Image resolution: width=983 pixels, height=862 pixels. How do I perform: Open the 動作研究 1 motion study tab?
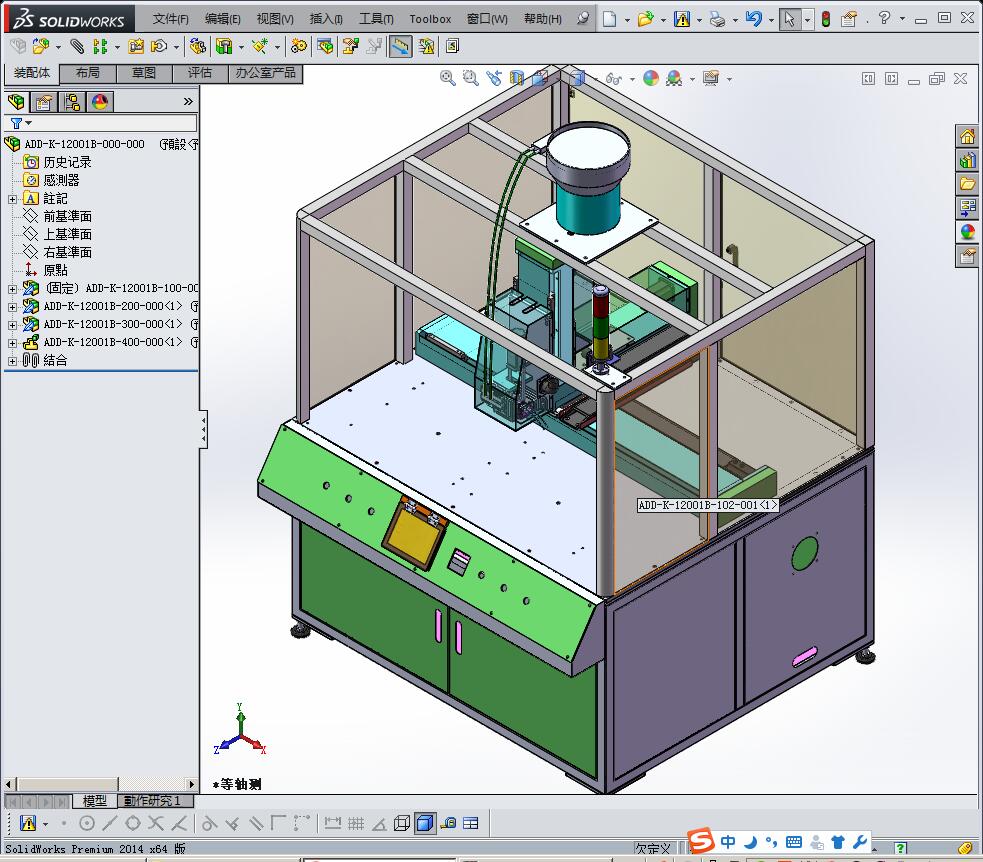click(x=151, y=801)
